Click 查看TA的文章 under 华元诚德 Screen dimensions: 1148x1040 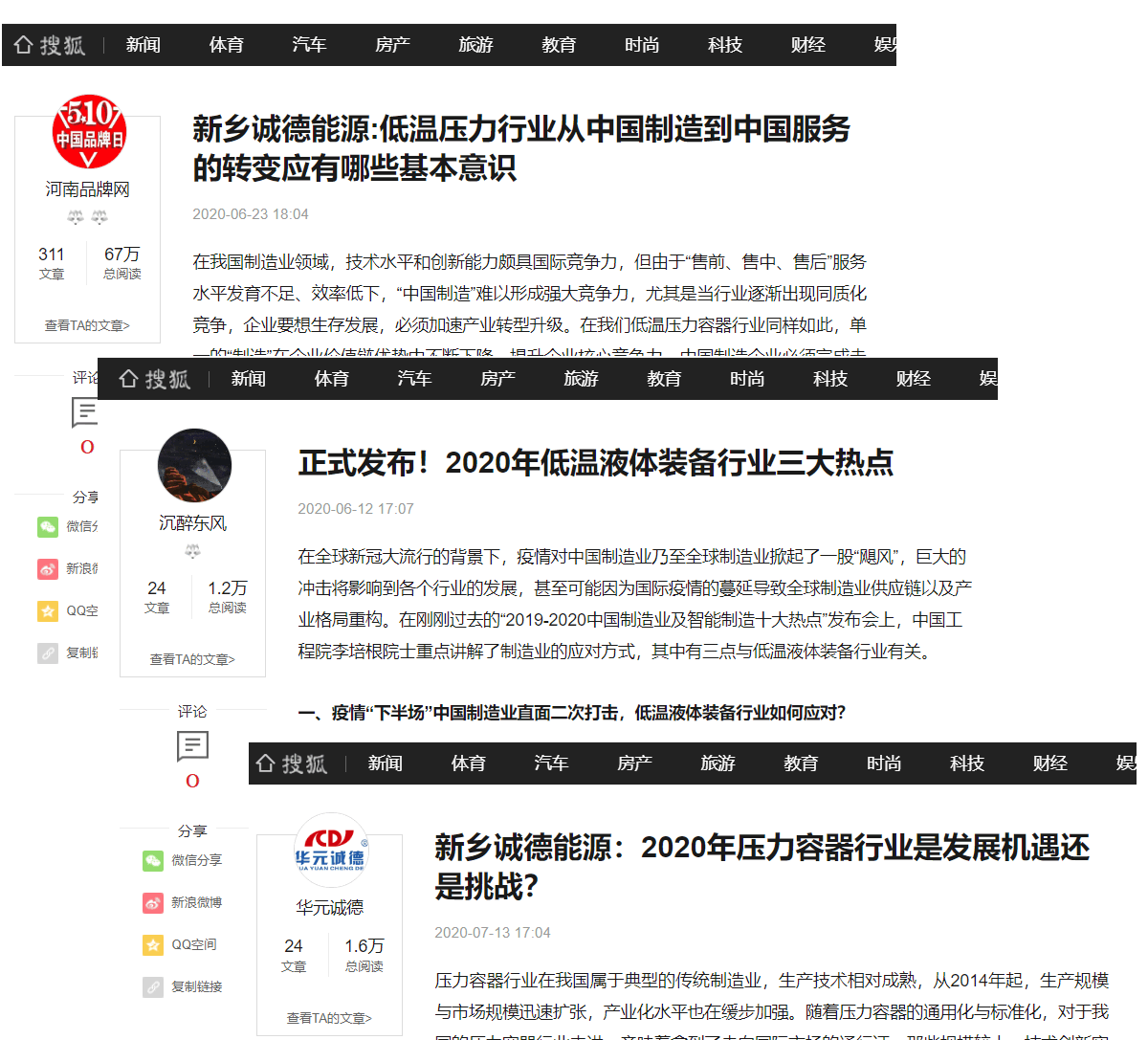(329, 1018)
